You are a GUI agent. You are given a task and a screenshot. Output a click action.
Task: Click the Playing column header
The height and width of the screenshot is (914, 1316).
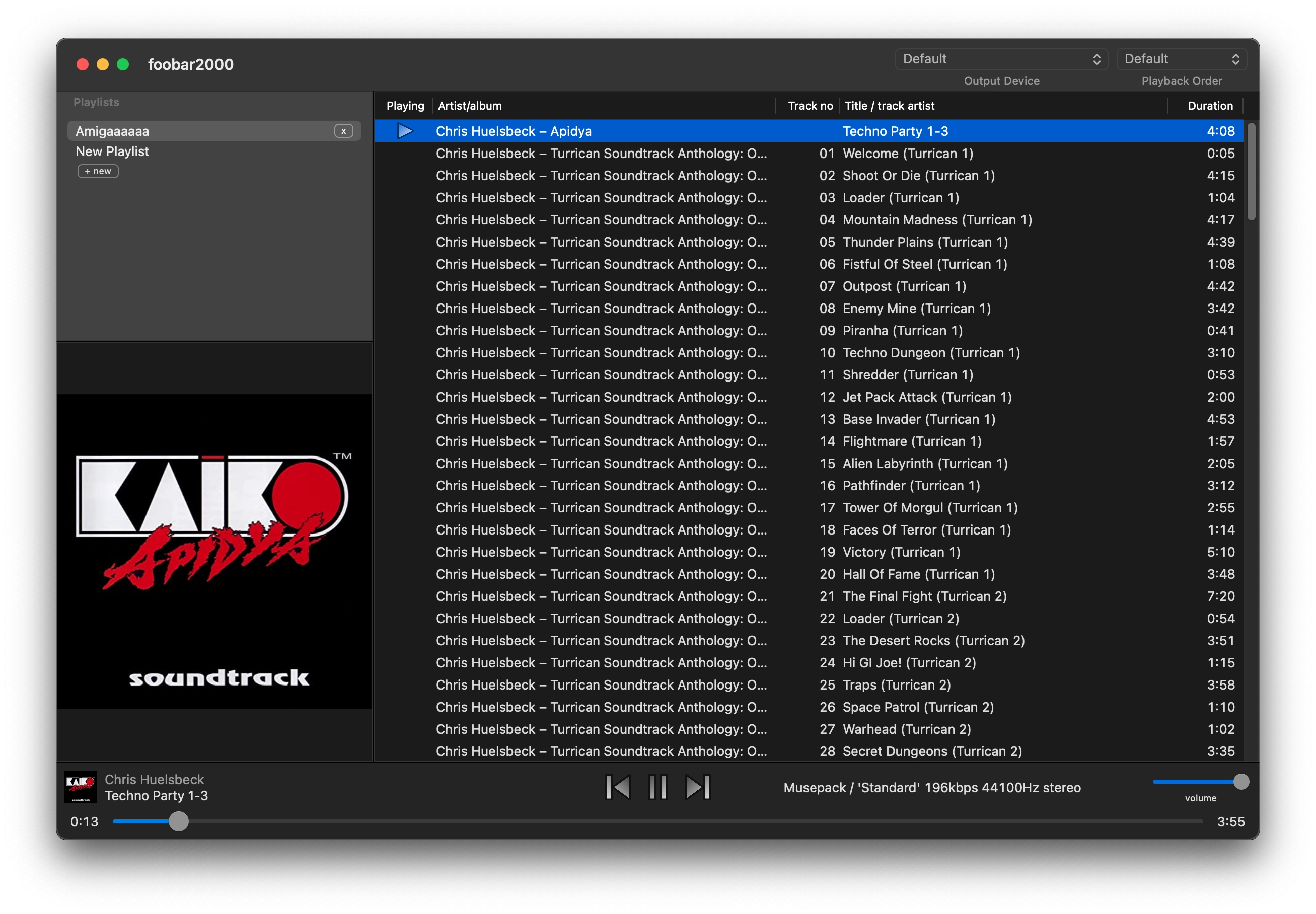(405, 106)
